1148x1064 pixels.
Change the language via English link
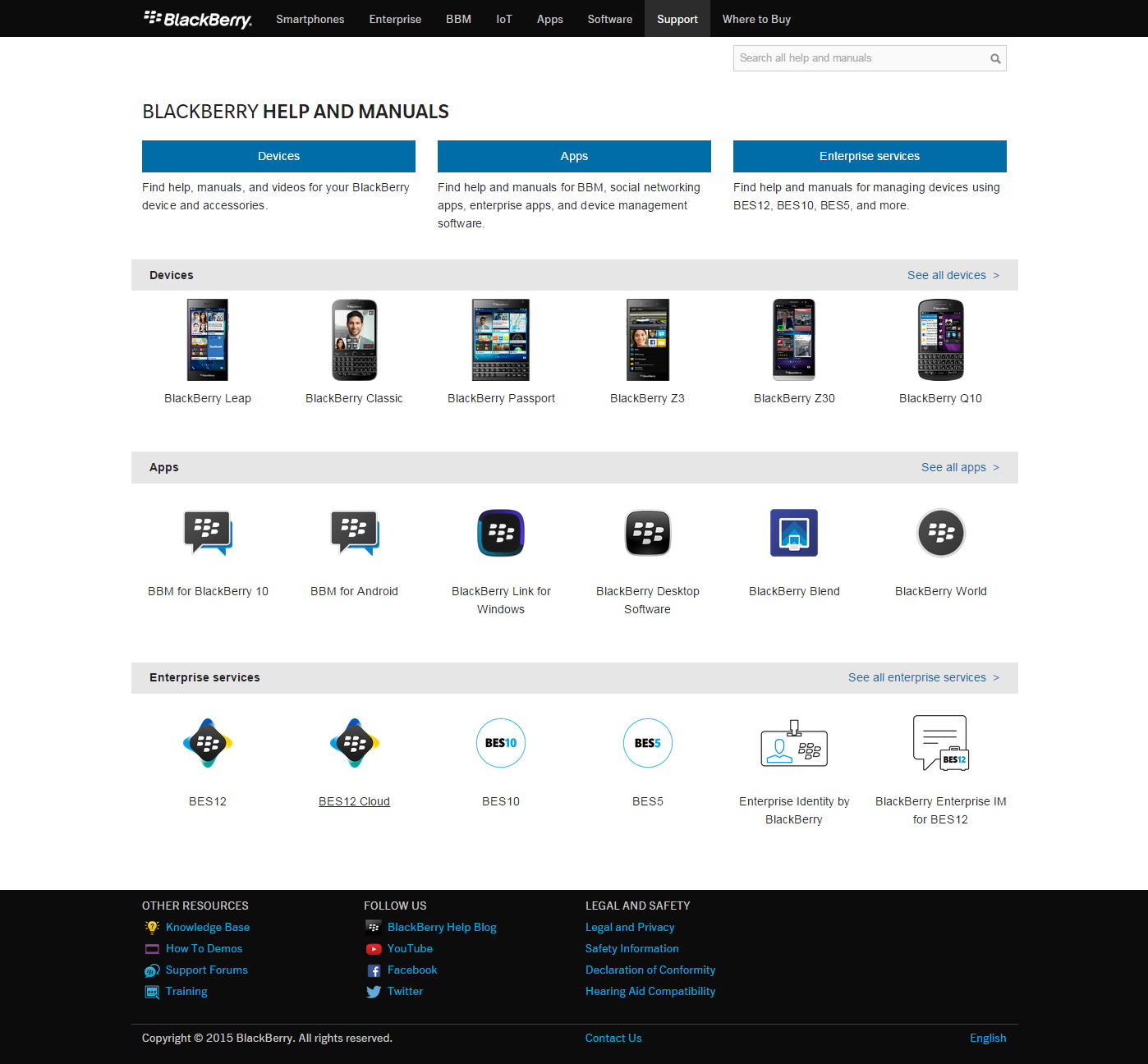click(x=988, y=1038)
